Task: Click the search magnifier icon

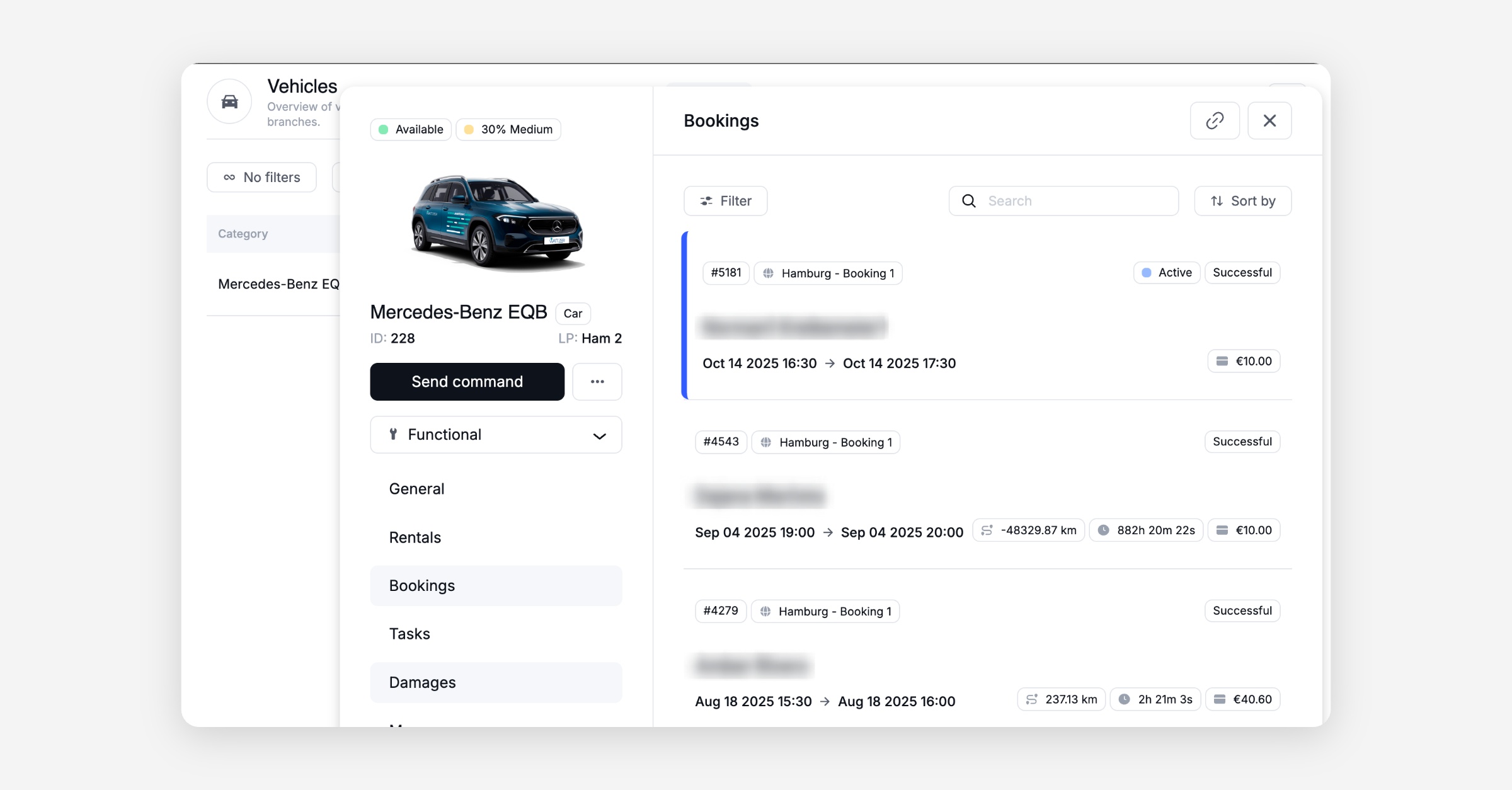Action: point(969,201)
